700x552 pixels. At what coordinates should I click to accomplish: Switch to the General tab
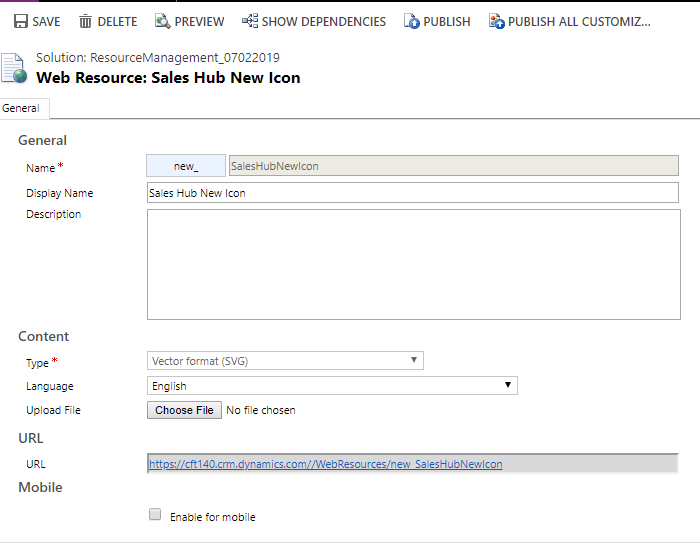click(x=21, y=108)
